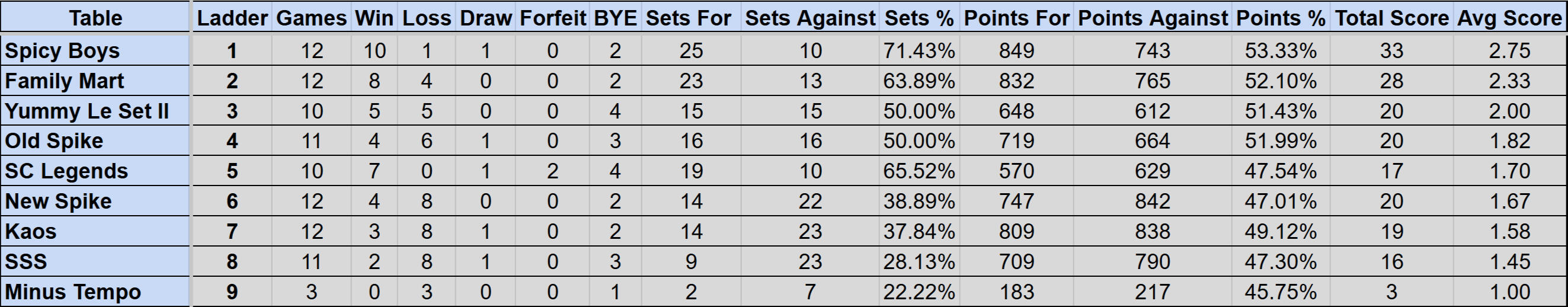Click the Ladder column header
Screen dimensions: 1568x307
coord(232,18)
